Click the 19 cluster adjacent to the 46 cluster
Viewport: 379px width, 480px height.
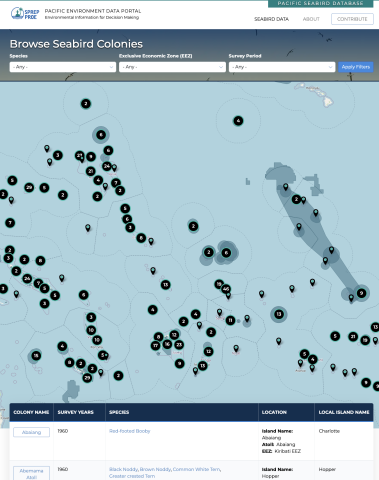(x=219, y=284)
